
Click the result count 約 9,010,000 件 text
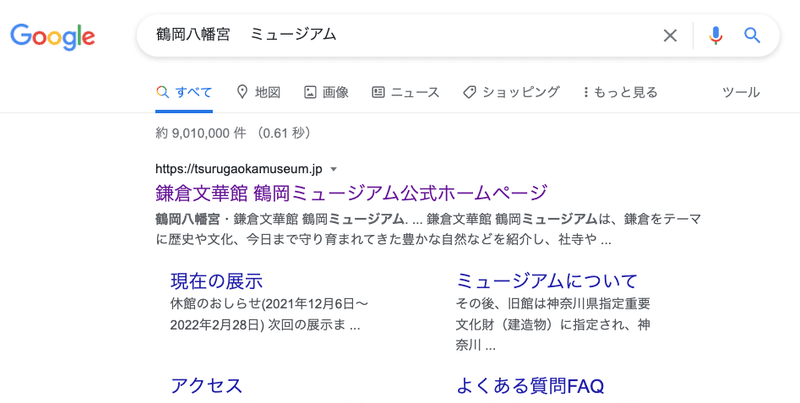pos(201,133)
